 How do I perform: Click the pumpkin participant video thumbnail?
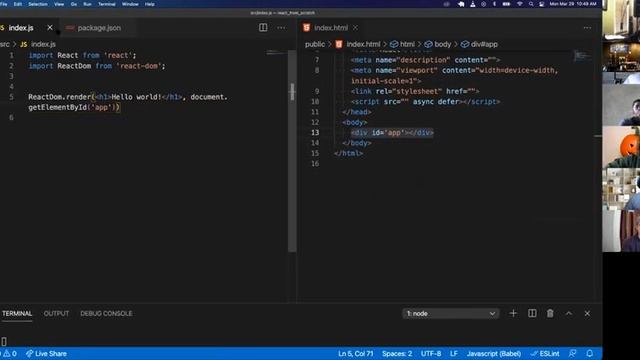(621, 147)
